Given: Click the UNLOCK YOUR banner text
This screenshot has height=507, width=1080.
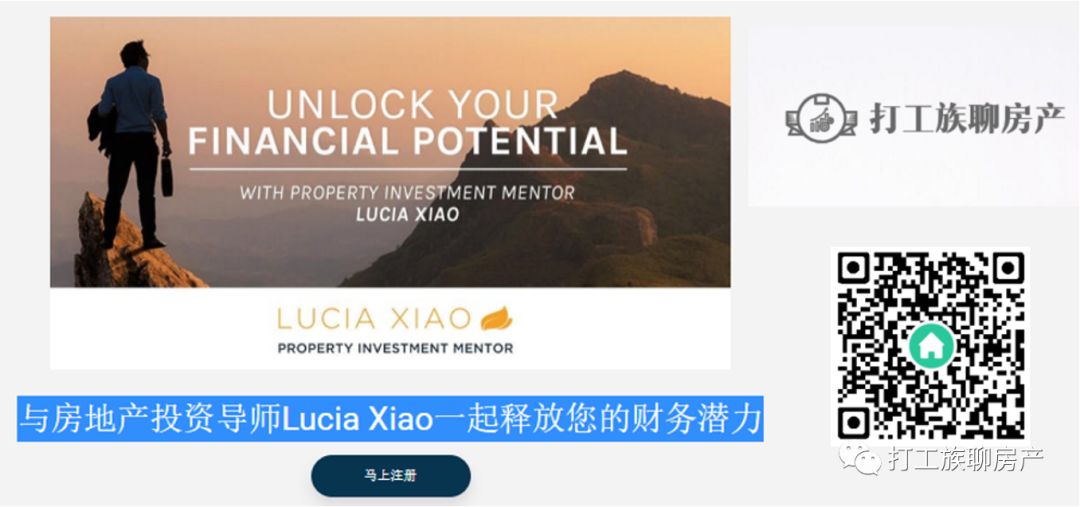Looking at the screenshot, I should [413, 105].
